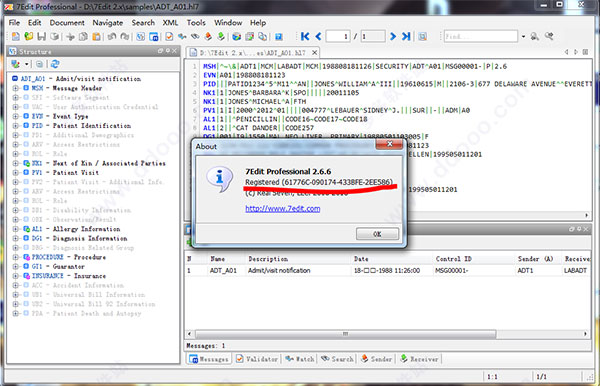Click the green download arrow toolbar icon
The image size is (600, 386).
(221, 36)
